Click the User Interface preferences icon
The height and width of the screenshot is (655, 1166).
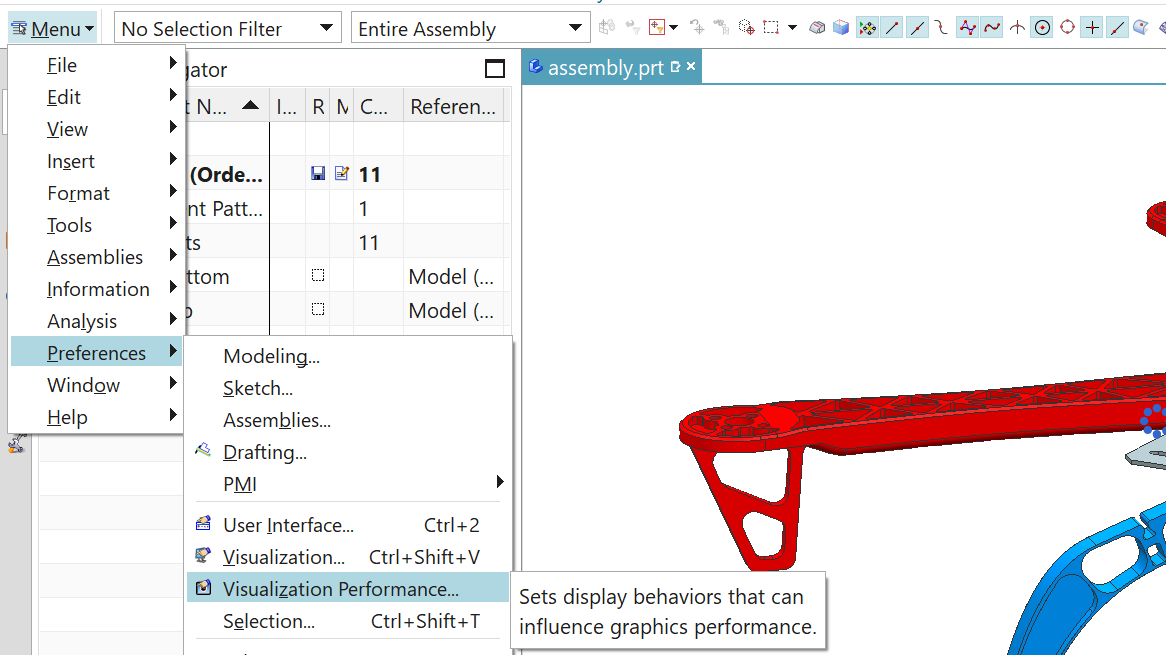click(x=204, y=525)
